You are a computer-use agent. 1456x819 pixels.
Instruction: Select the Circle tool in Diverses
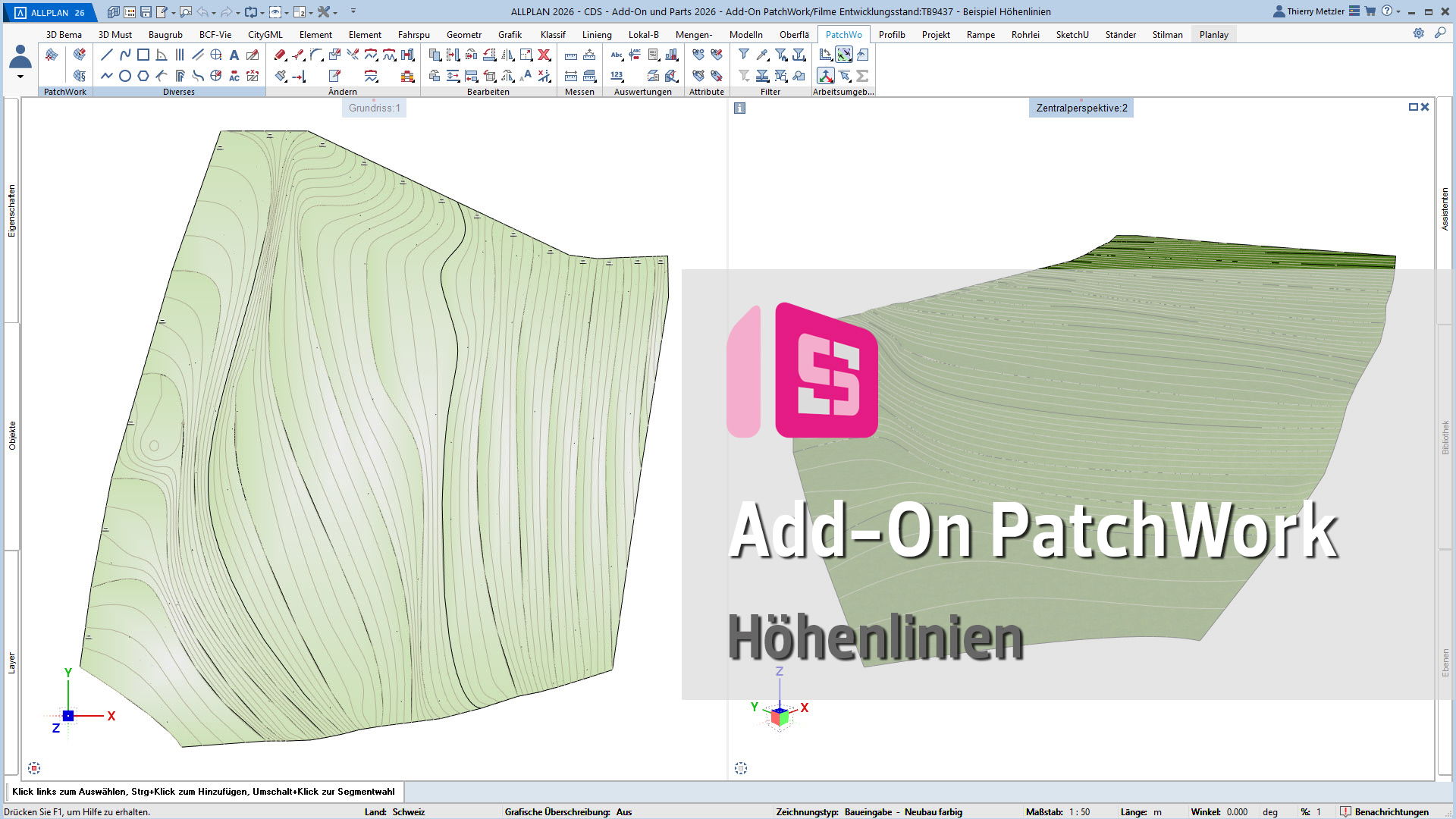click(x=125, y=76)
